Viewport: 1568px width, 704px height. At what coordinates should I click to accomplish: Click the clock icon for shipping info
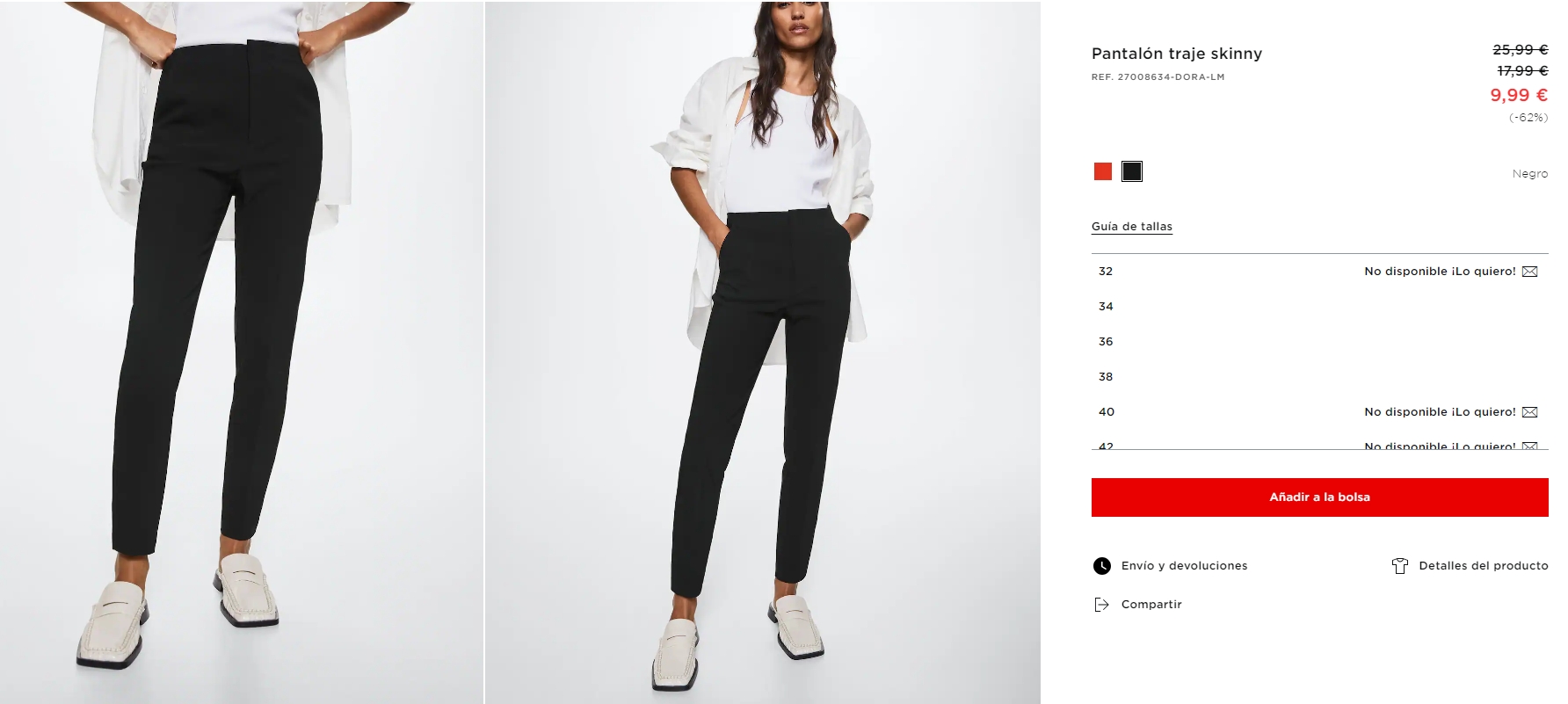click(1101, 566)
